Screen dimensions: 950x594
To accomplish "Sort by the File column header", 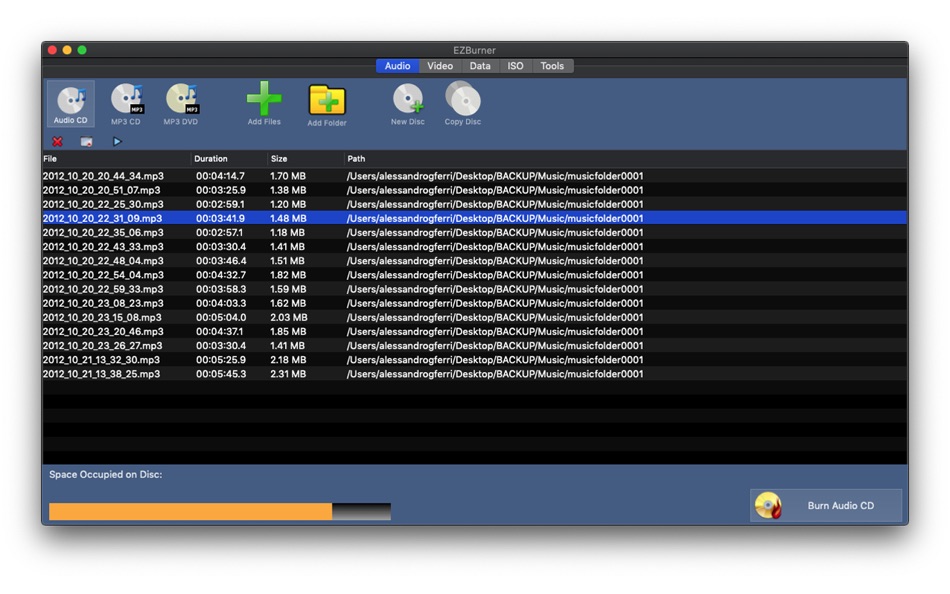I will point(116,159).
